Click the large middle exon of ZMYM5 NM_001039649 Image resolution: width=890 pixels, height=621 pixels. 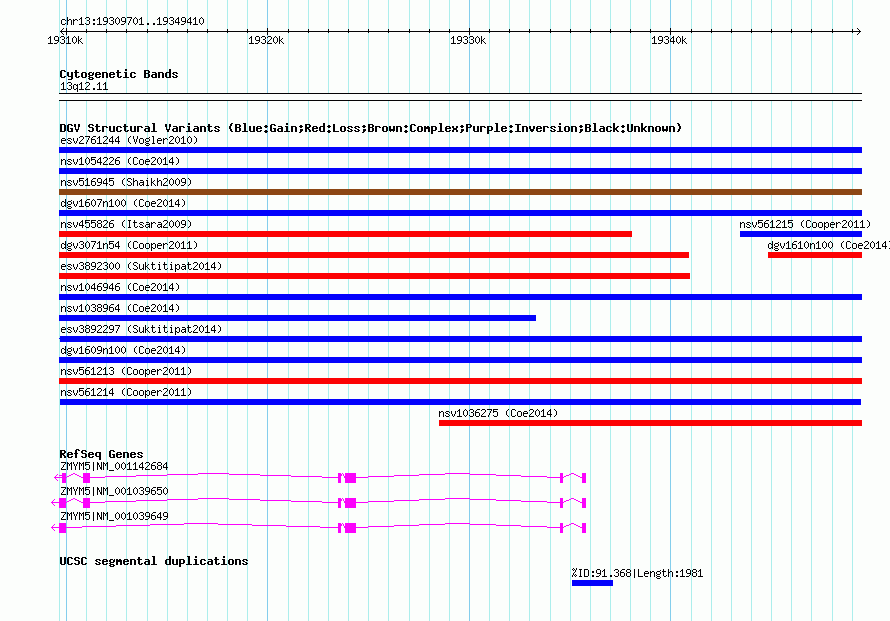click(x=351, y=528)
